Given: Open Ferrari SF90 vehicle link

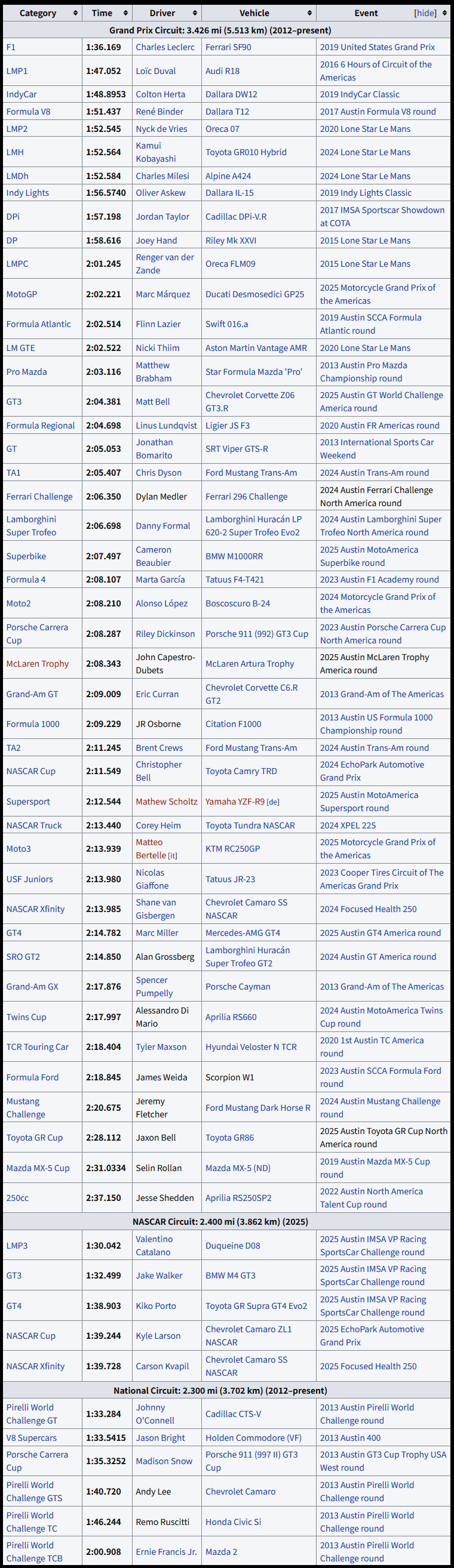Looking at the screenshot, I should (228, 47).
